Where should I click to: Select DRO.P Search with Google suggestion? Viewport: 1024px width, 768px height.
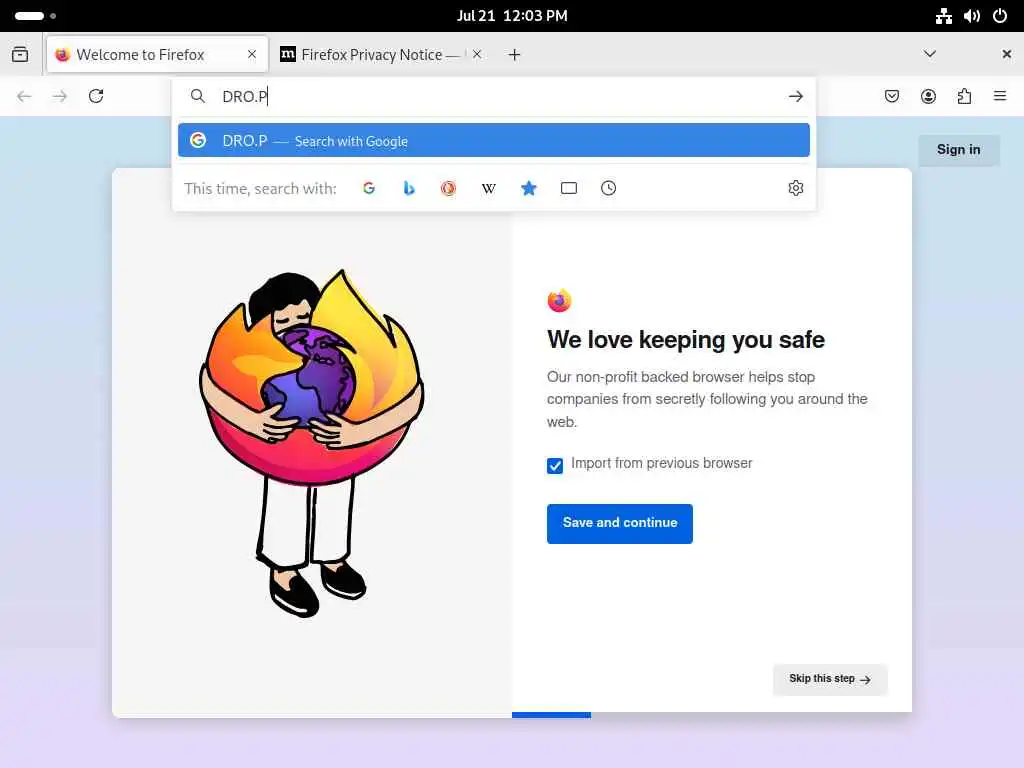tap(494, 140)
